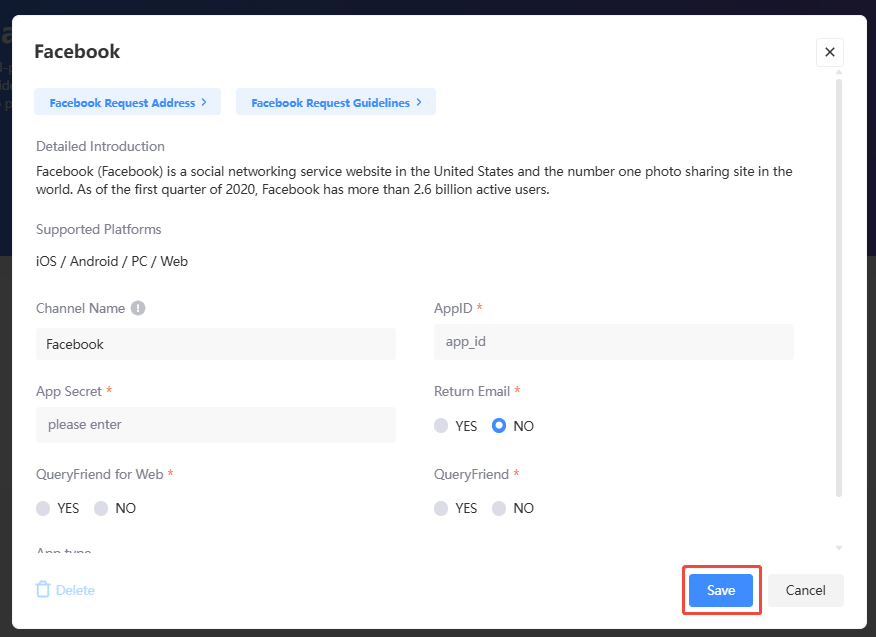The image size is (876, 637).
Task: Select YES for QueryFriend for Web
Action: pyautogui.click(x=43, y=508)
